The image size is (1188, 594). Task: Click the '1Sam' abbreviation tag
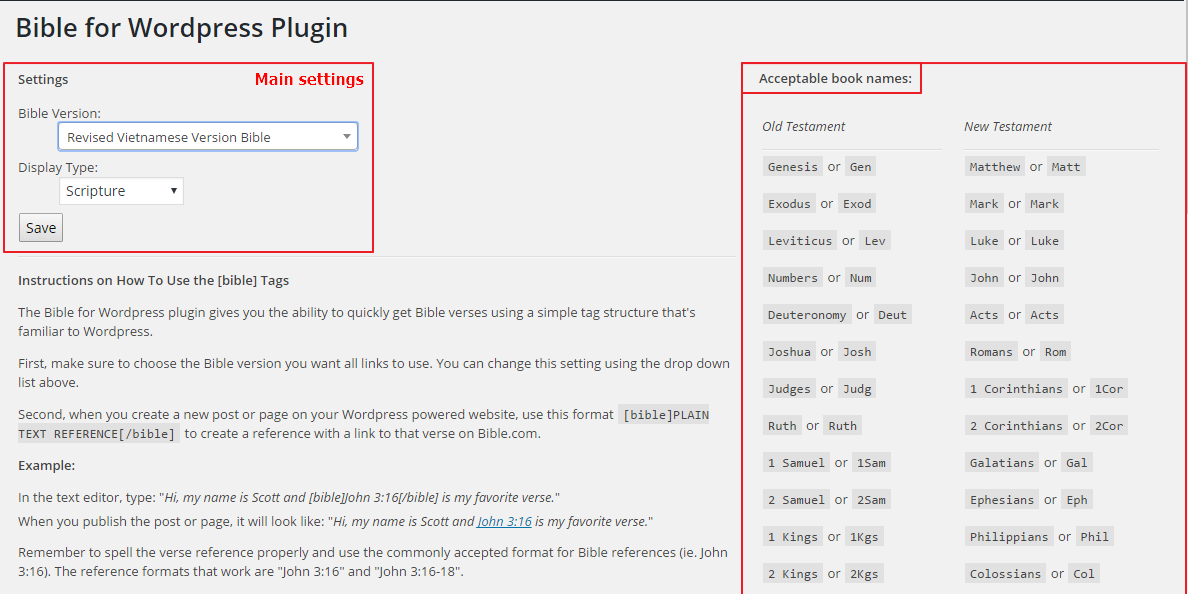point(871,463)
